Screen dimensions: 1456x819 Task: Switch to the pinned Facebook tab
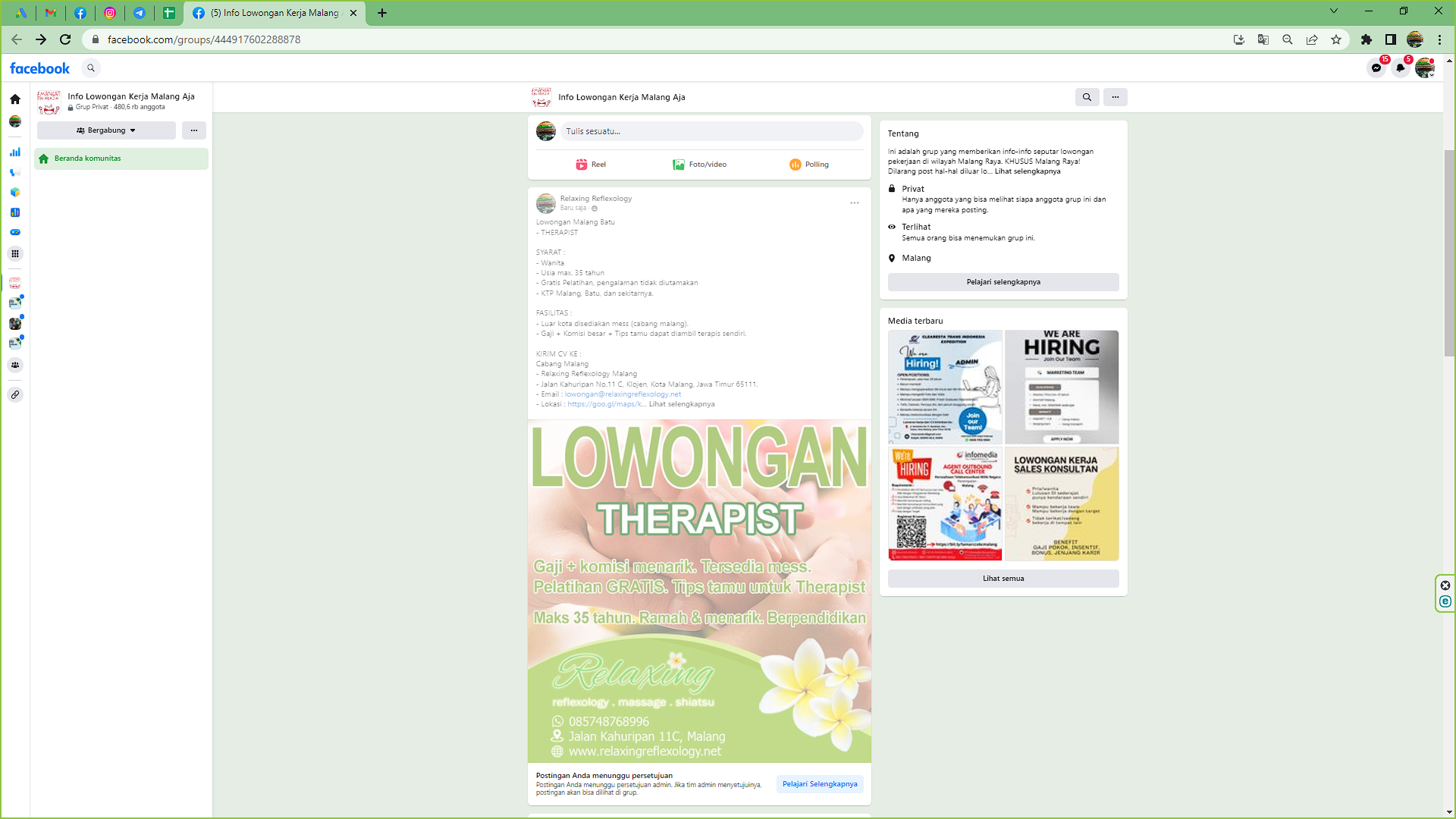(80, 13)
